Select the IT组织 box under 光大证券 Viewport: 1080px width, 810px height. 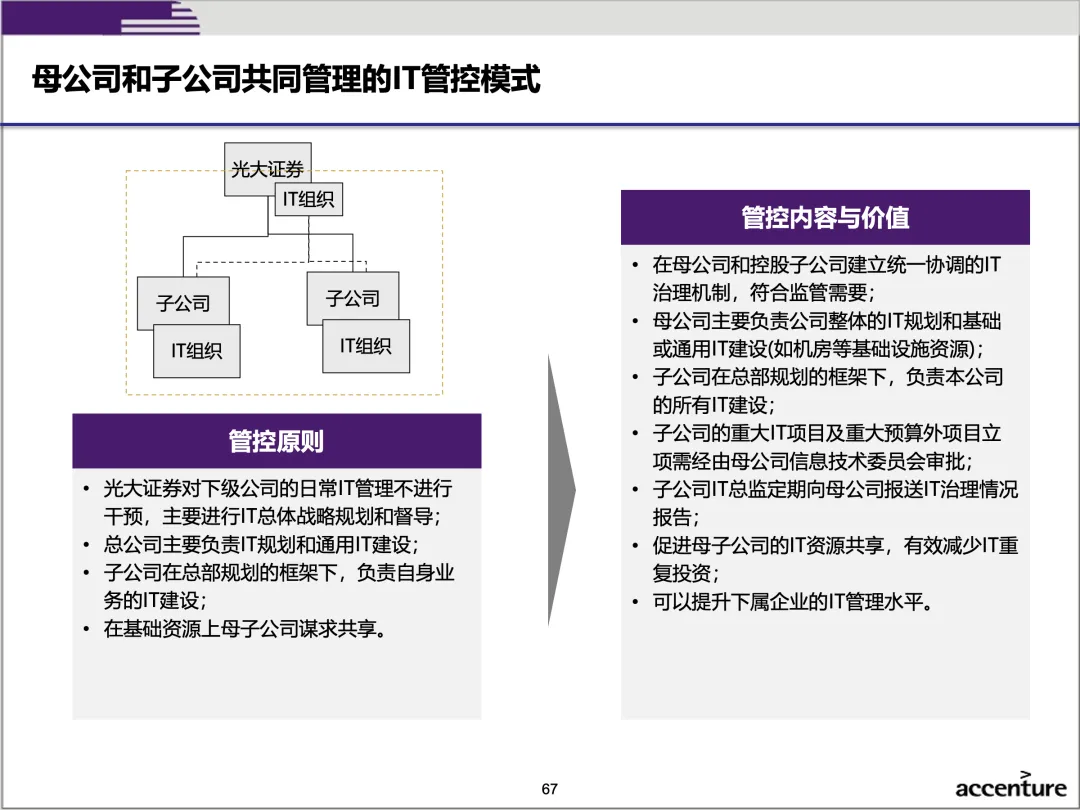(309, 199)
